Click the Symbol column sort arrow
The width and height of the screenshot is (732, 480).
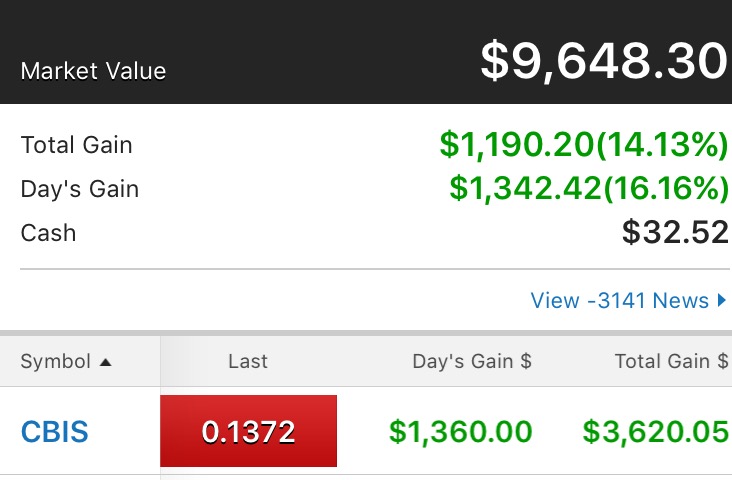pos(105,362)
